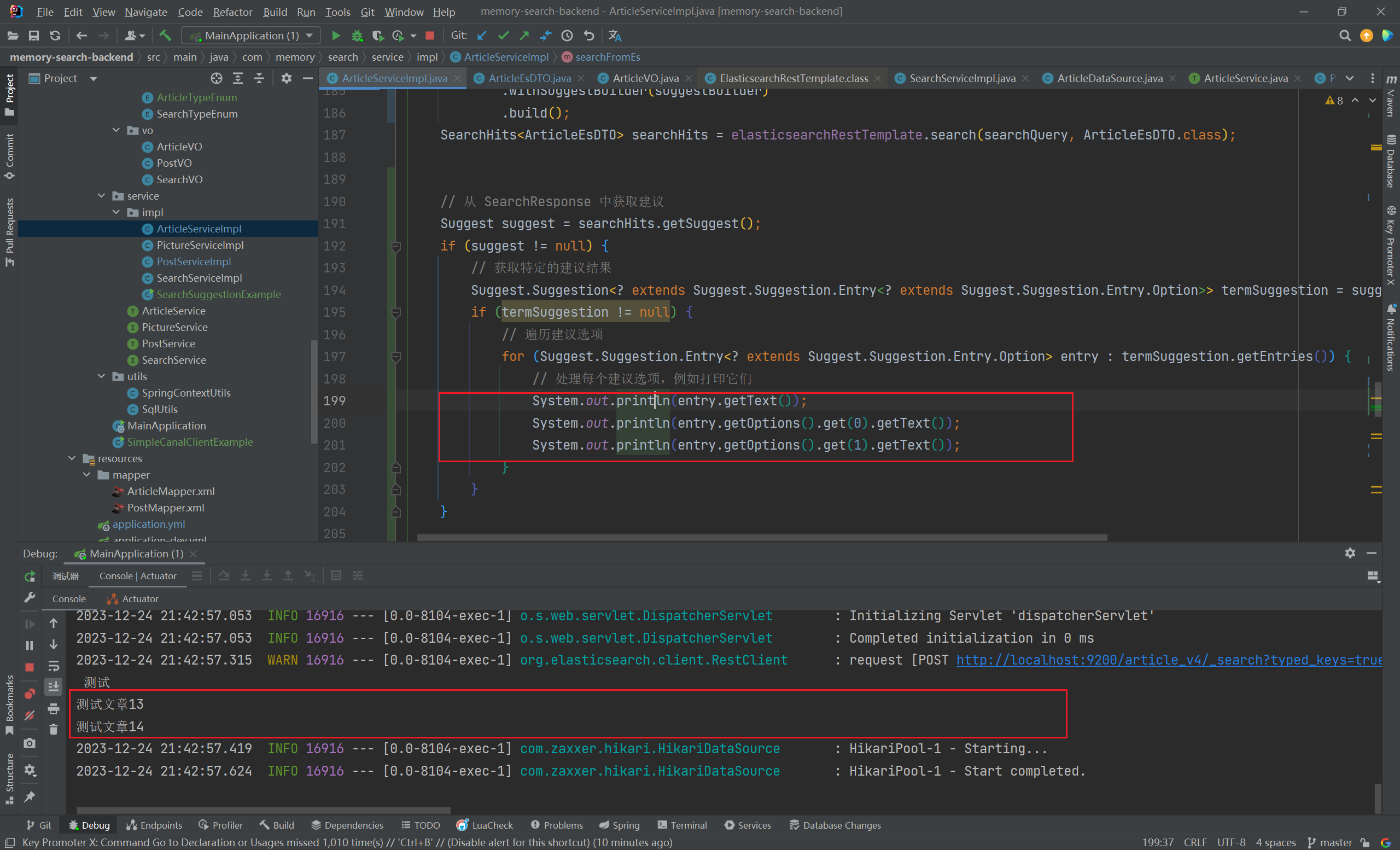
Task: Collapse all items in Project panel
Action: [x=259, y=78]
